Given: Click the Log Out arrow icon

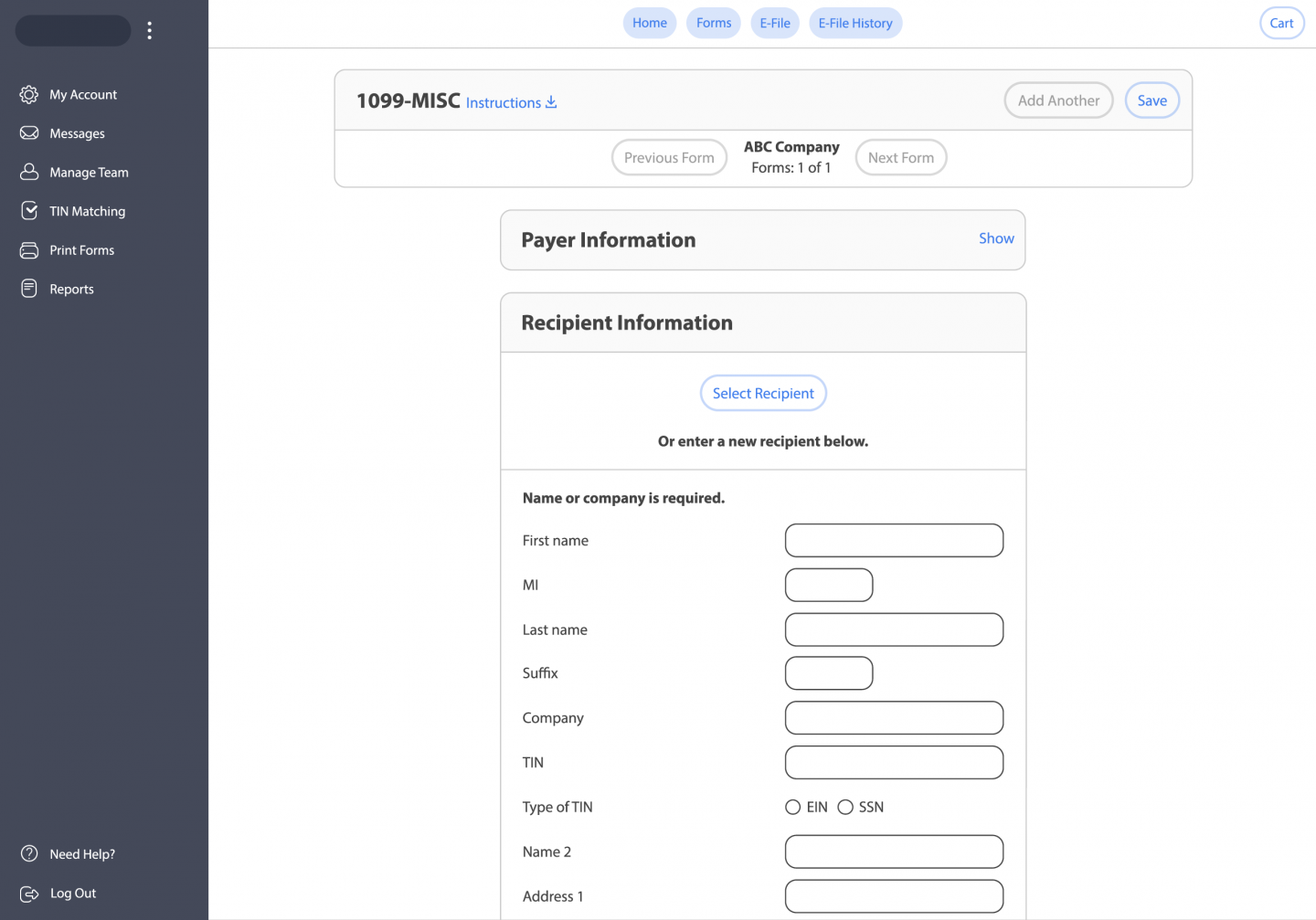Looking at the screenshot, I should click(29, 894).
